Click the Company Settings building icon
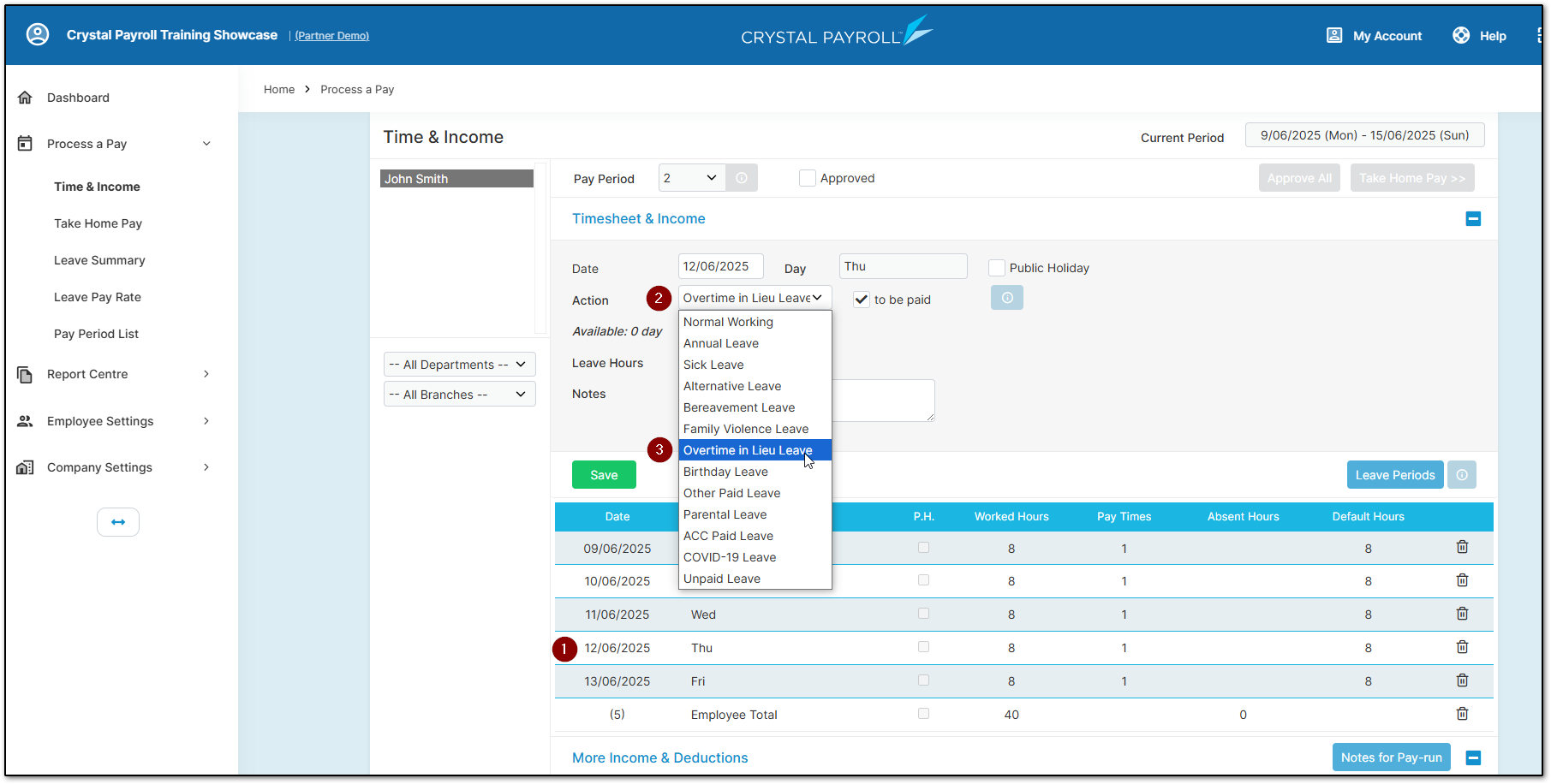The image size is (1551, 784). tap(26, 467)
